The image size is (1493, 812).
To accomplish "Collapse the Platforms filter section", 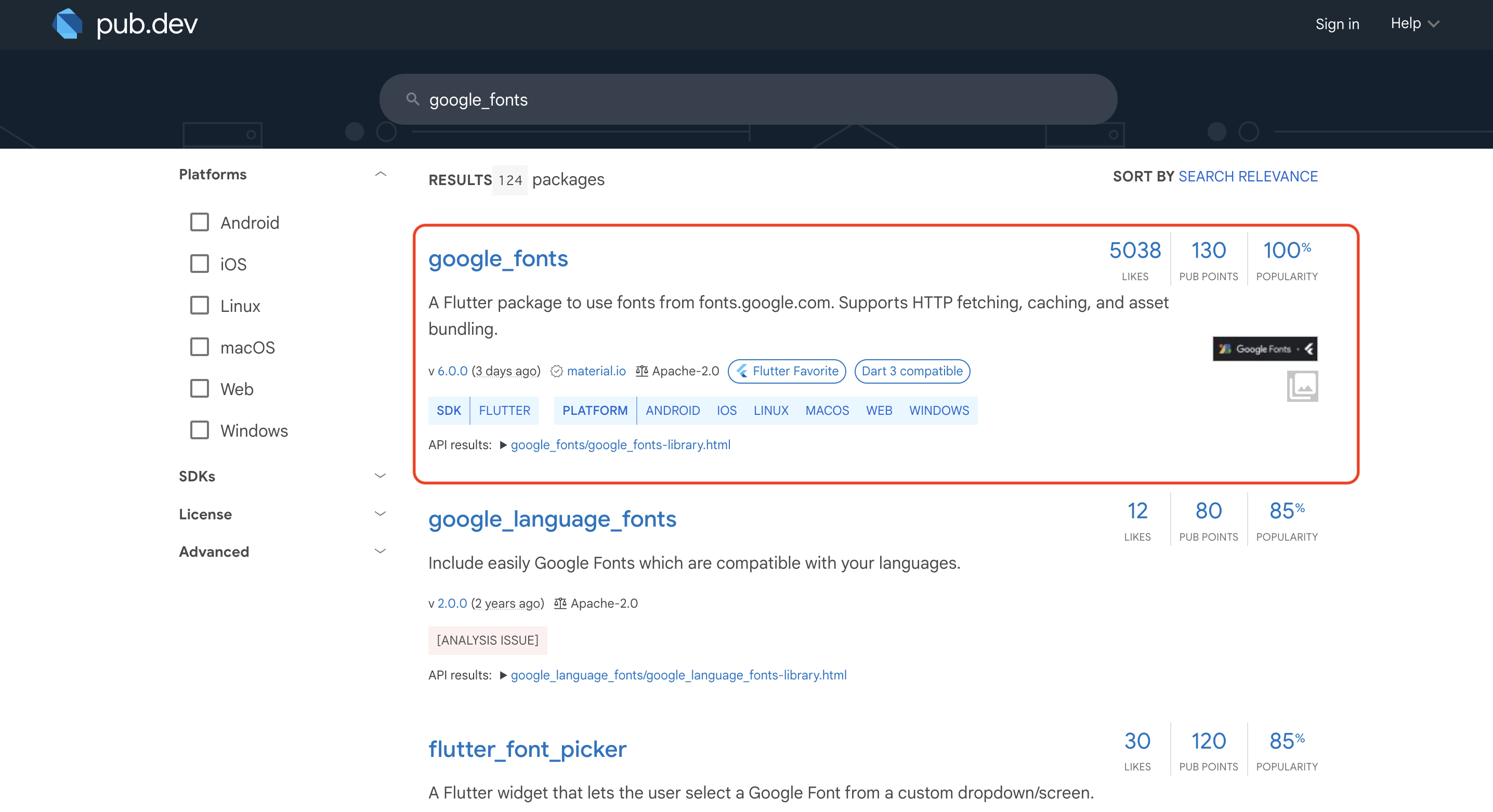I will [380, 175].
